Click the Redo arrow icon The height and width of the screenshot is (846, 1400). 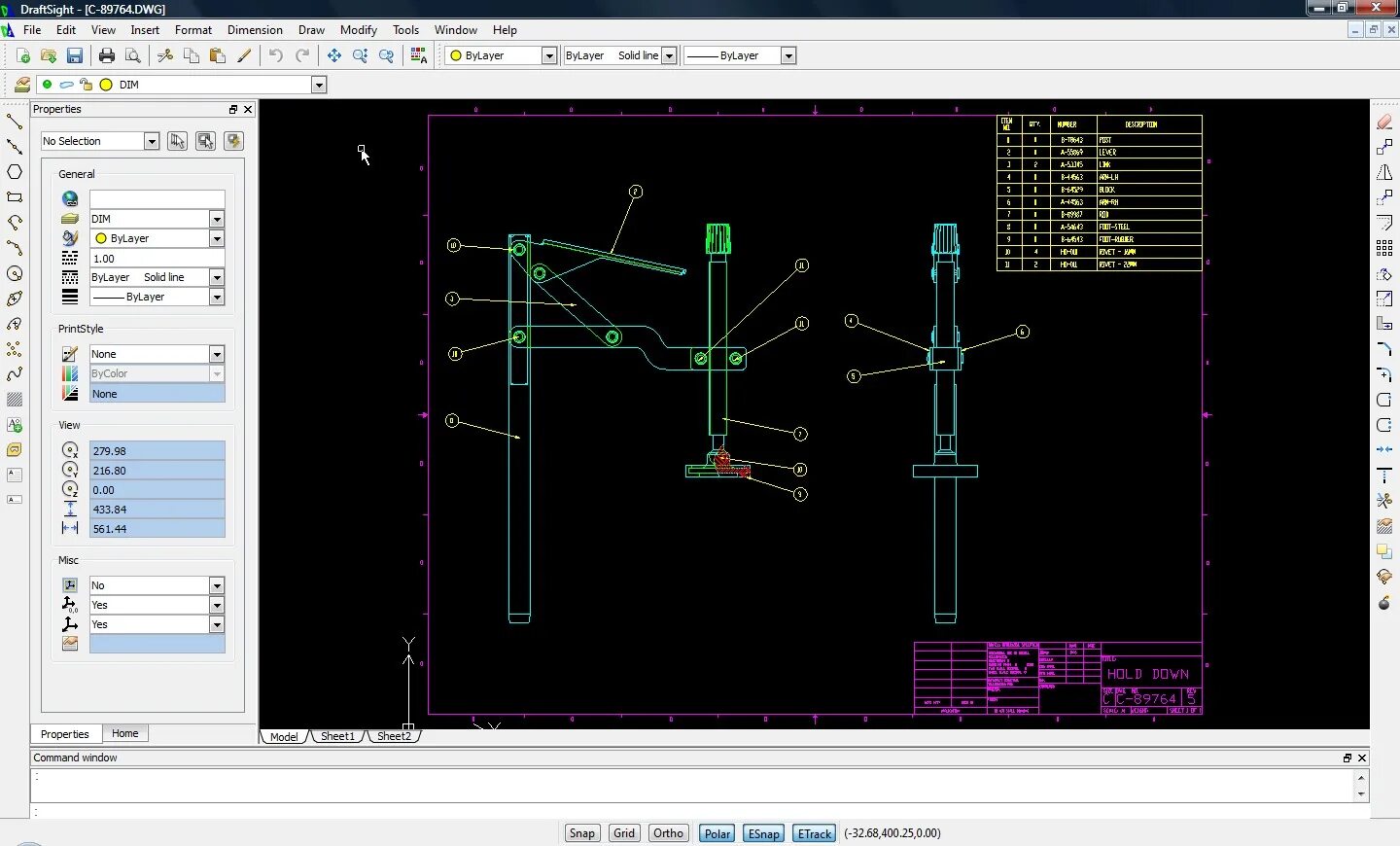[302, 55]
